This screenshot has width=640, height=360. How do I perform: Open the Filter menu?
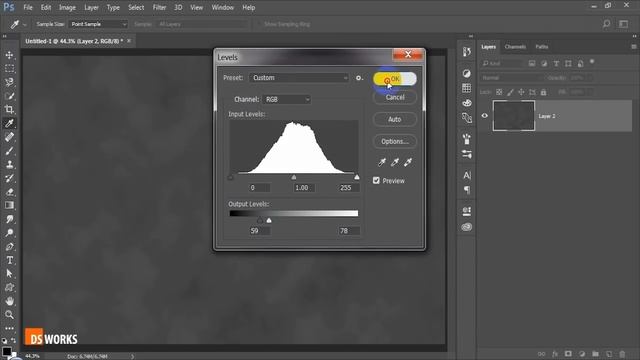159,7
